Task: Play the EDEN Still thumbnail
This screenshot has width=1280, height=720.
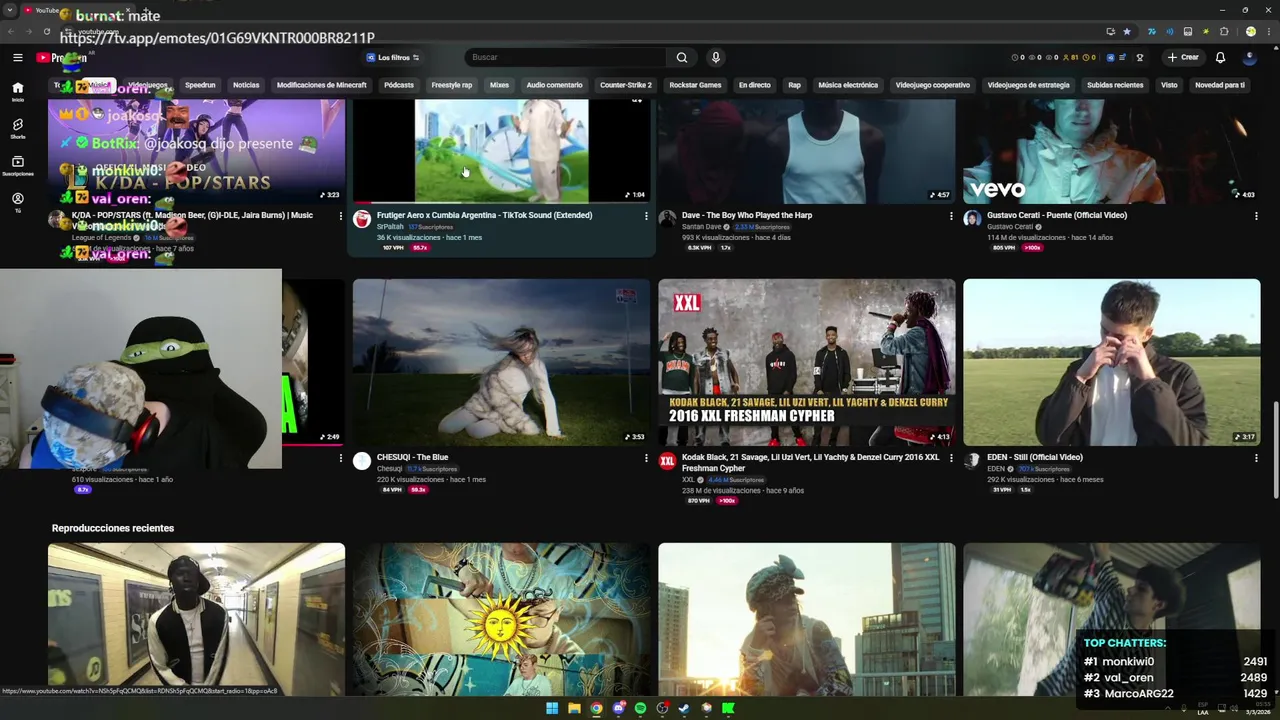Action: click(1112, 362)
